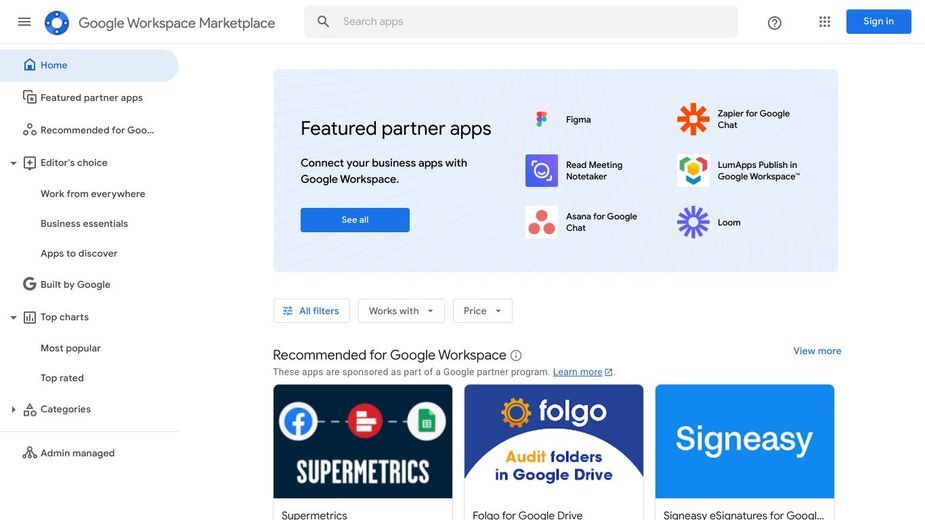The height and width of the screenshot is (520, 925).
Task: Expand the Categories section
Action: click(x=13, y=410)
